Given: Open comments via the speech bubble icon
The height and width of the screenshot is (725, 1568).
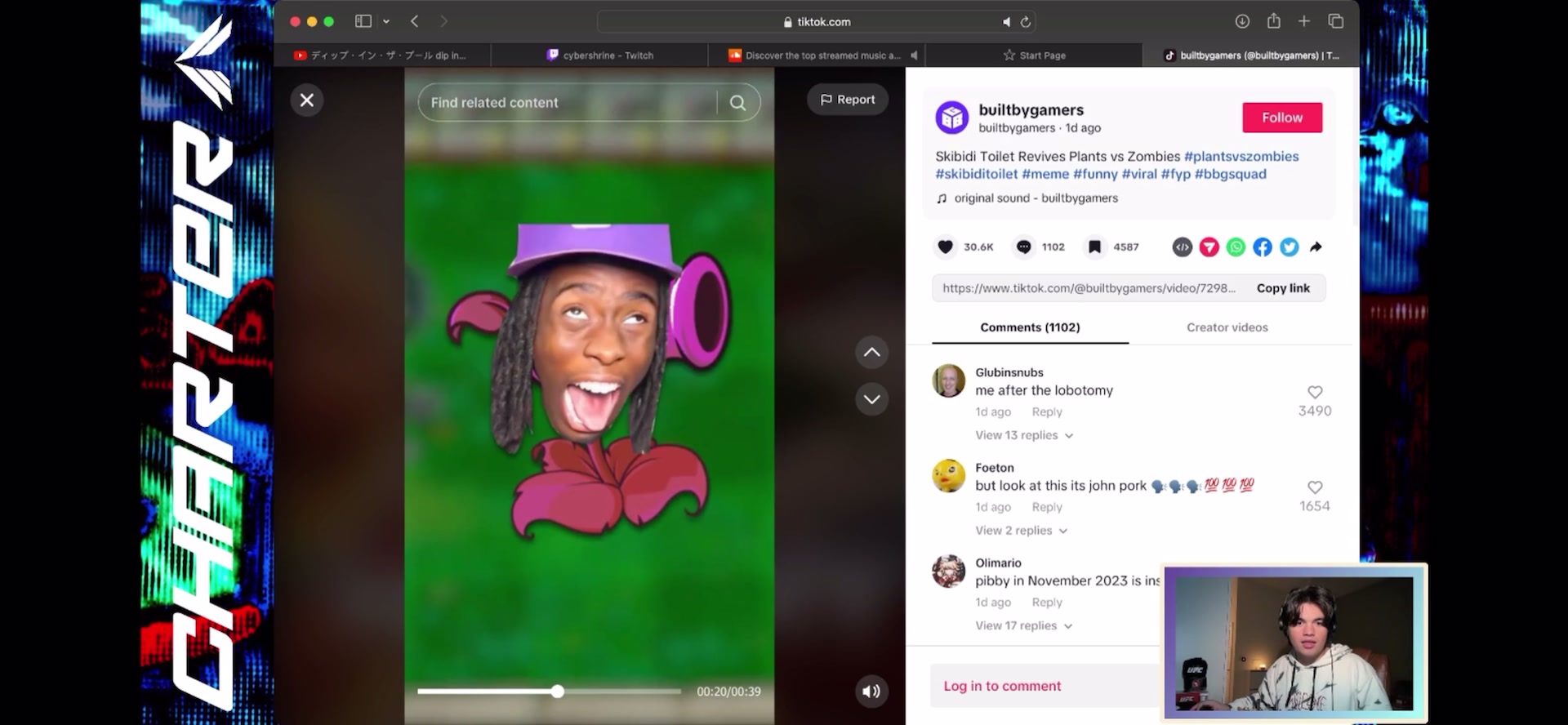Looking at the screenshot, I should pyautogui.click(x=1023, y=247).
